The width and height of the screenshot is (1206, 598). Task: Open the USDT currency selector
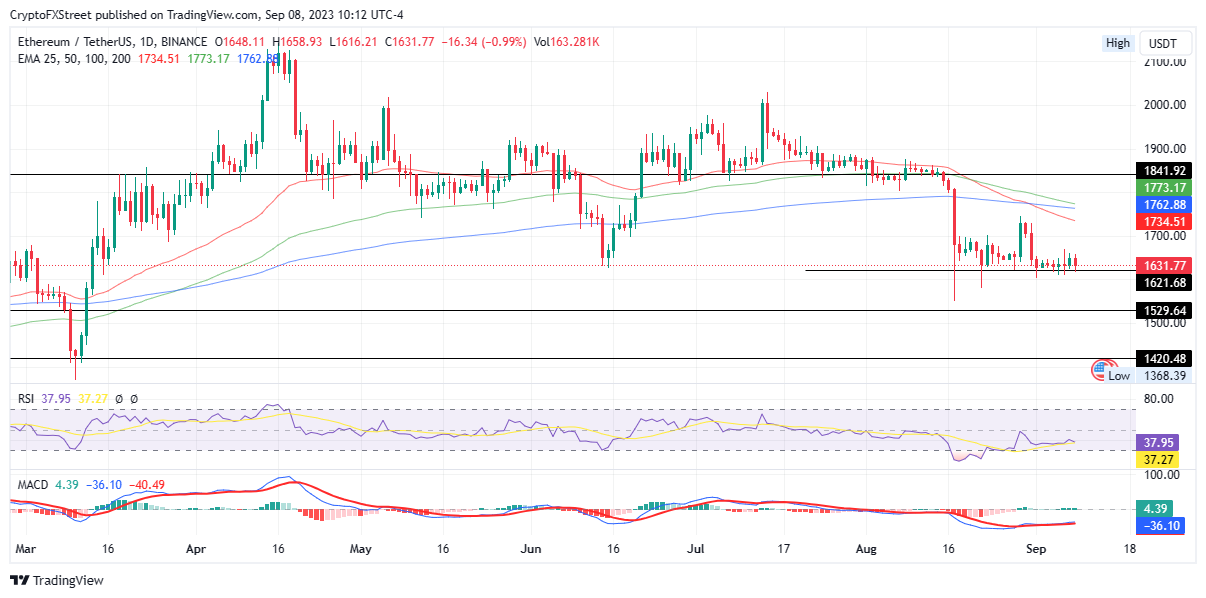coord(1163,43)
